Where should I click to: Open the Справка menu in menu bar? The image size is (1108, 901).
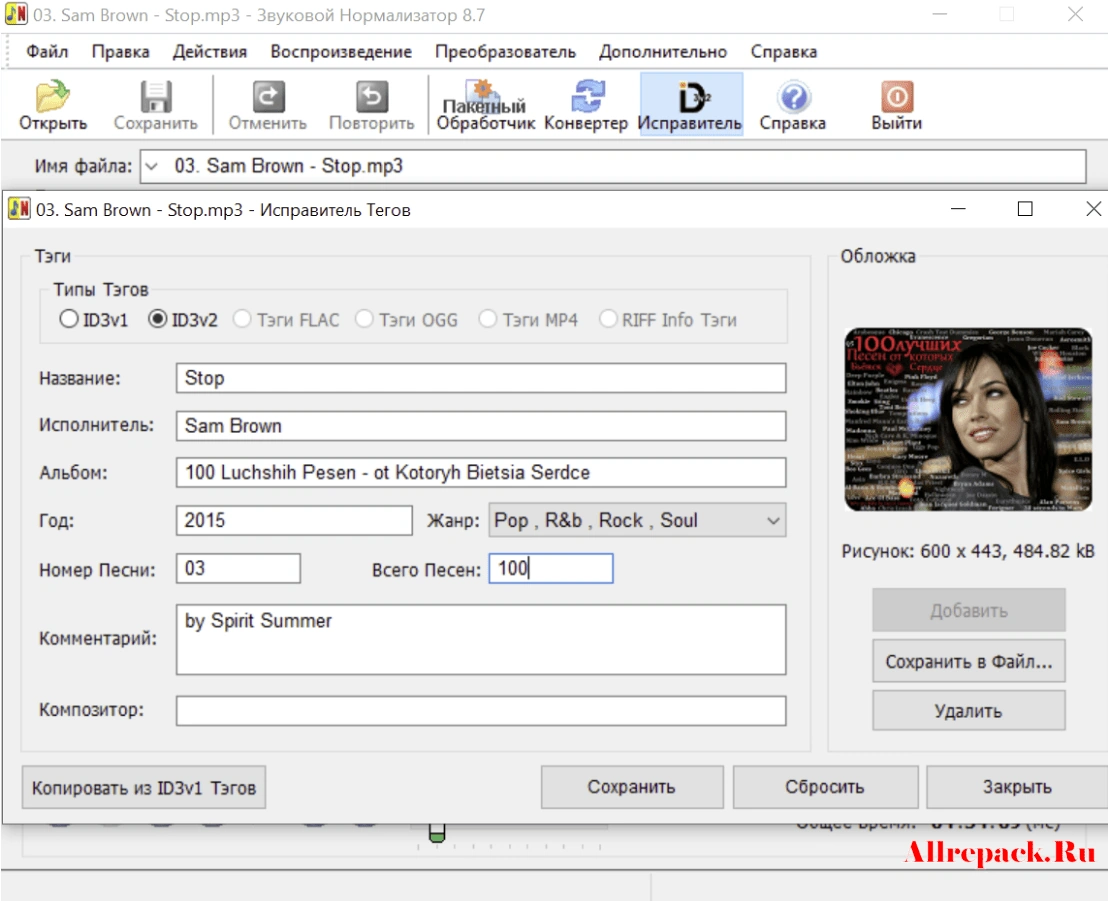(784, 52)
